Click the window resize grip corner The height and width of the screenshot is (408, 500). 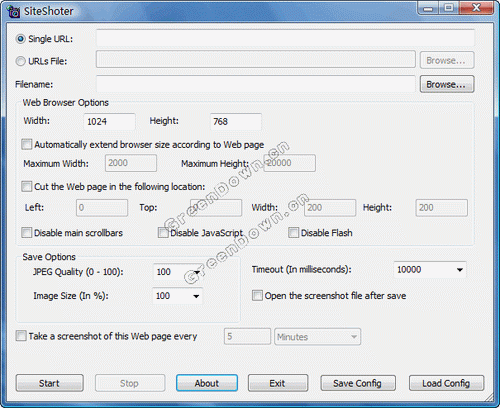click(x=489, y=397)
